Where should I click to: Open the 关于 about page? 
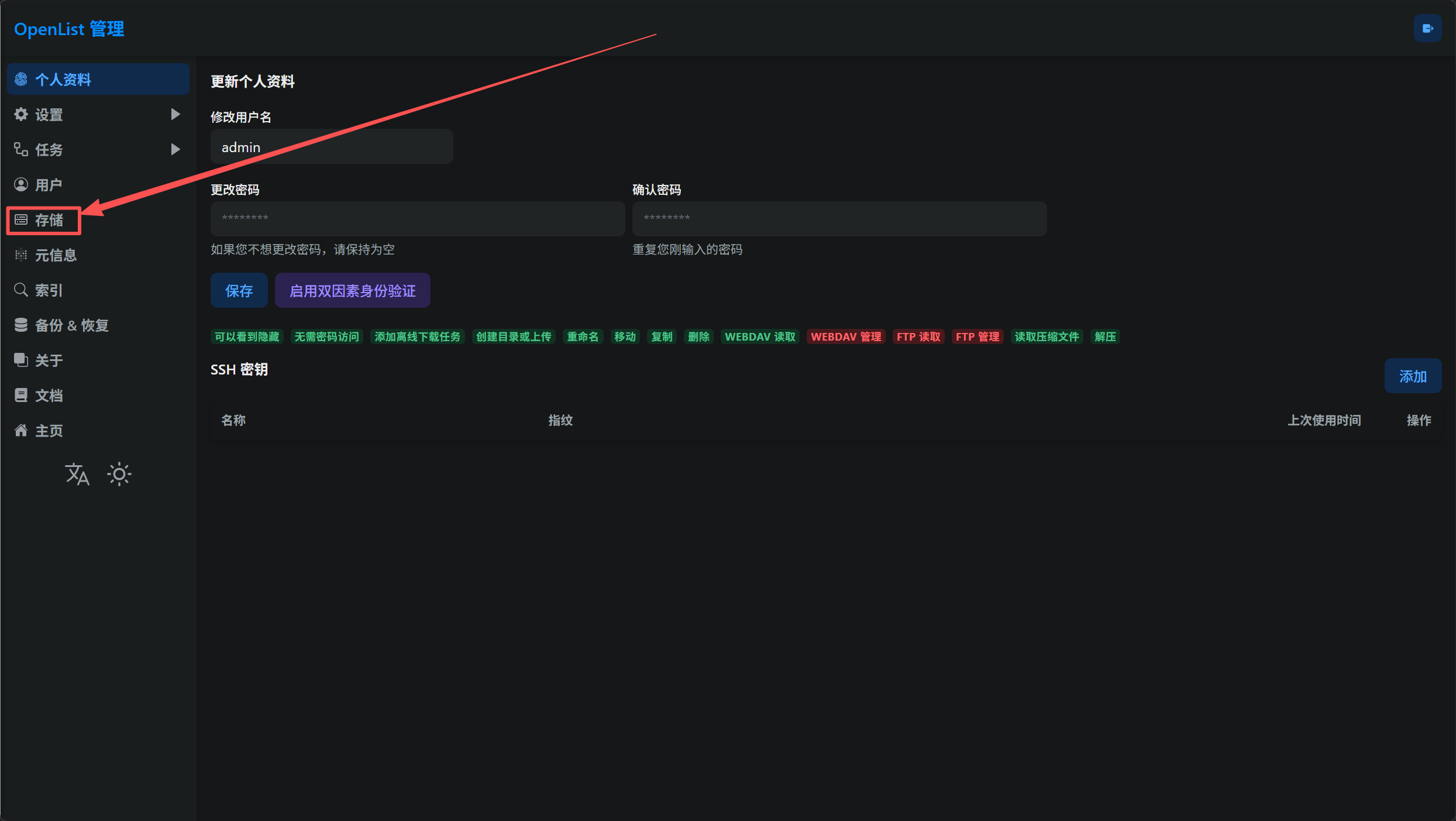(x=49, y=360)
